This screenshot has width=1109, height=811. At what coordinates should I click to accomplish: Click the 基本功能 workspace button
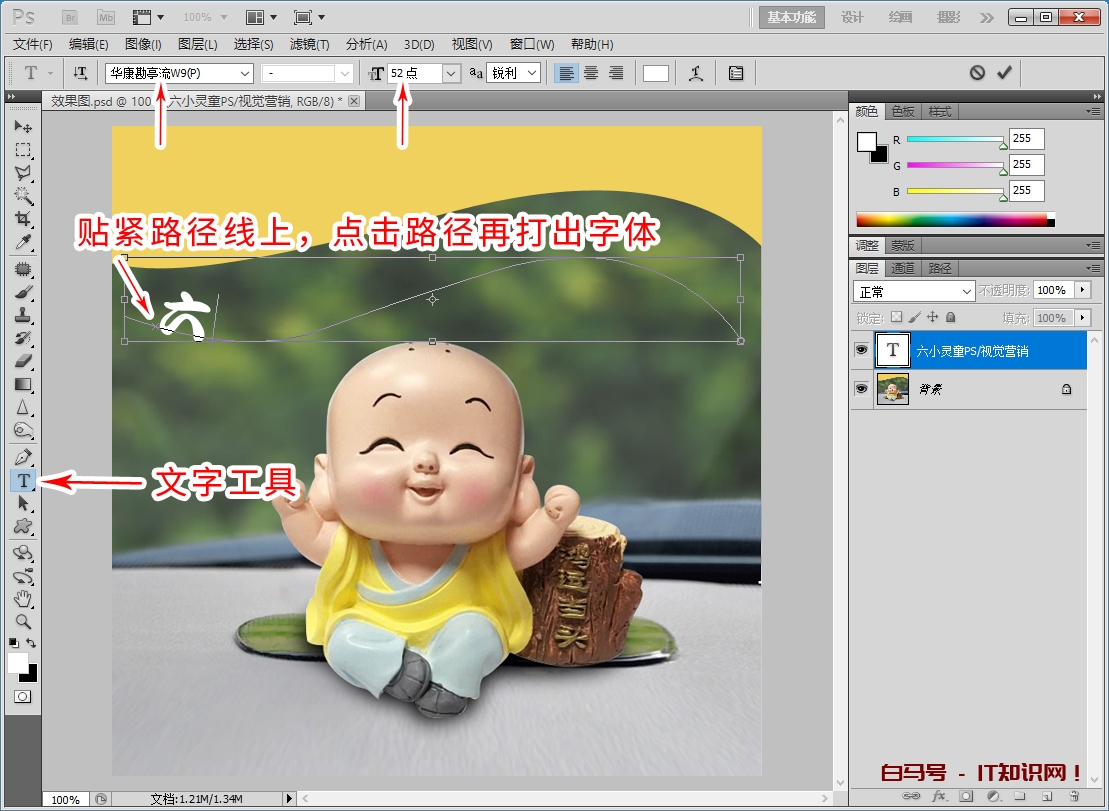791,17
